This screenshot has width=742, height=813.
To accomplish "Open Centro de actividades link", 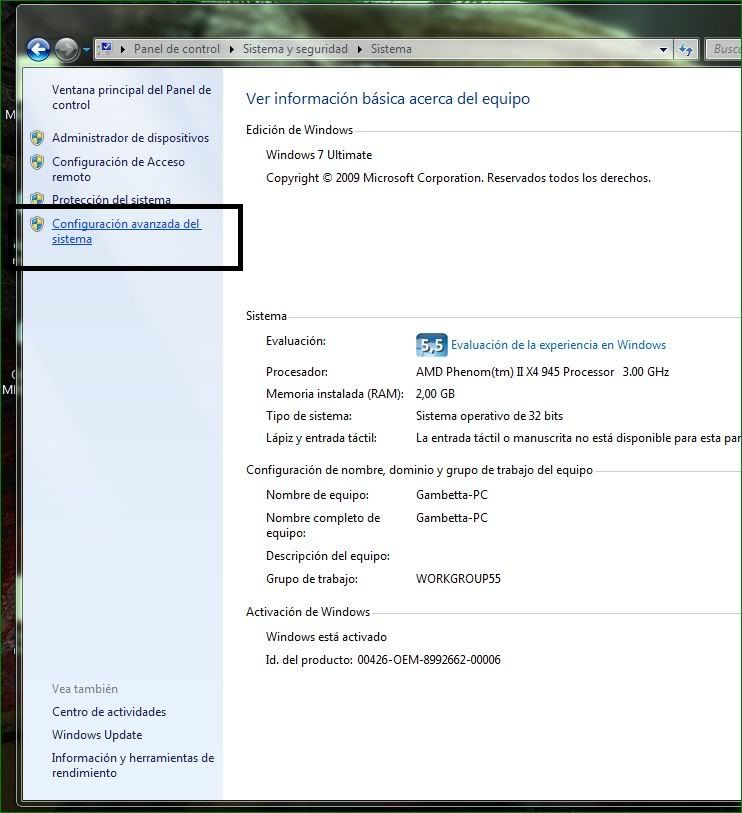I will (x=109, y=712).
